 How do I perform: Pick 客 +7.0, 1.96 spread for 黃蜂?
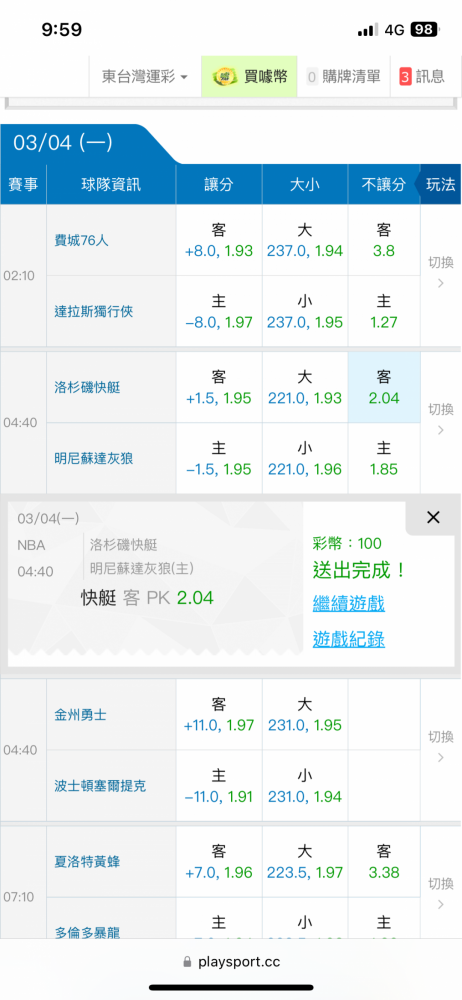(x=219, y=862)
